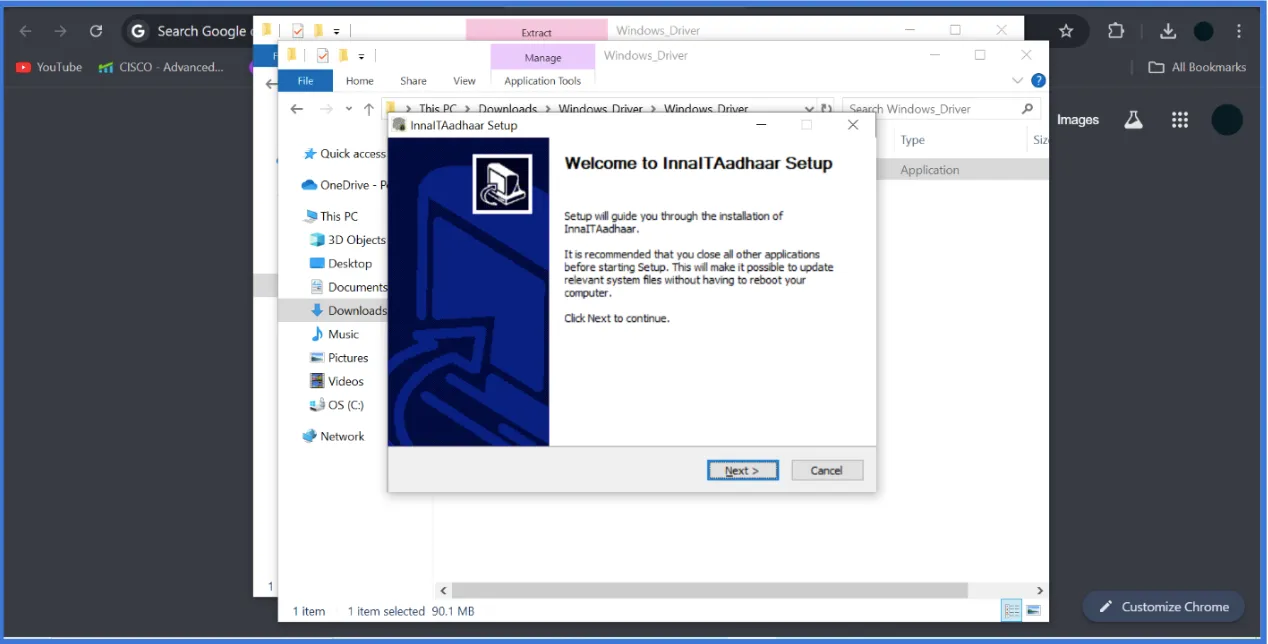This screenshot has width=1268, height=644.
Task: Open Downloads folder in sidebar
Action: (349, 310)
